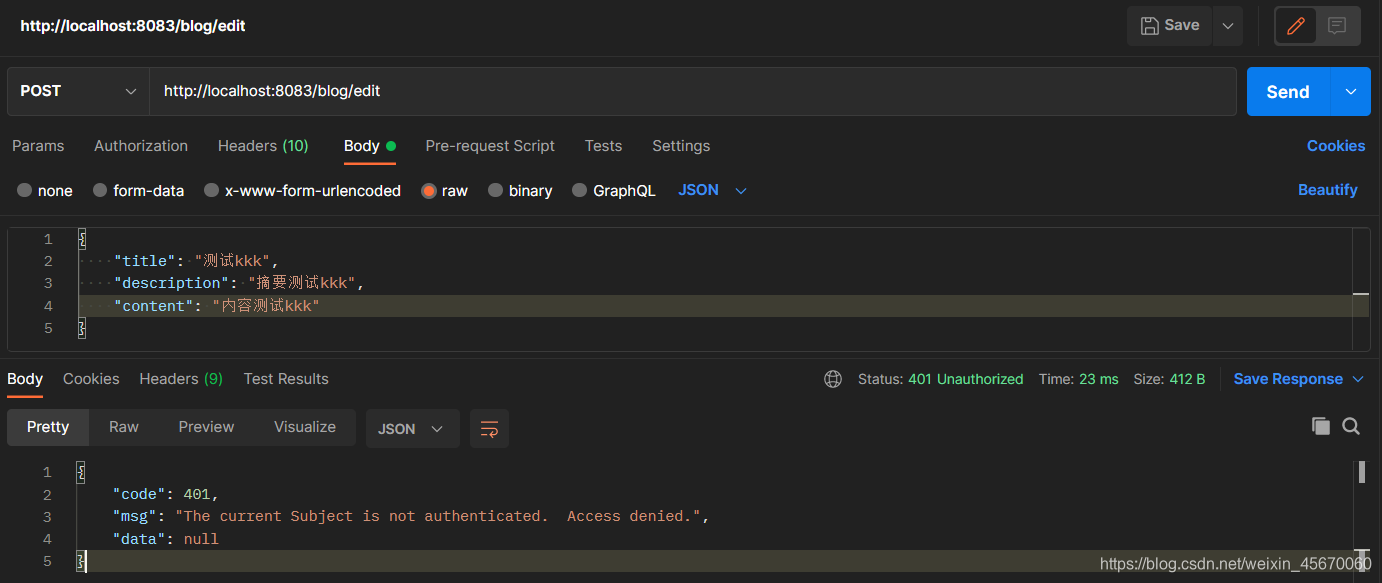The image size is (1382, 583).
Task: Switch to the Authorization tab
Action: click(x=141, y=146)
